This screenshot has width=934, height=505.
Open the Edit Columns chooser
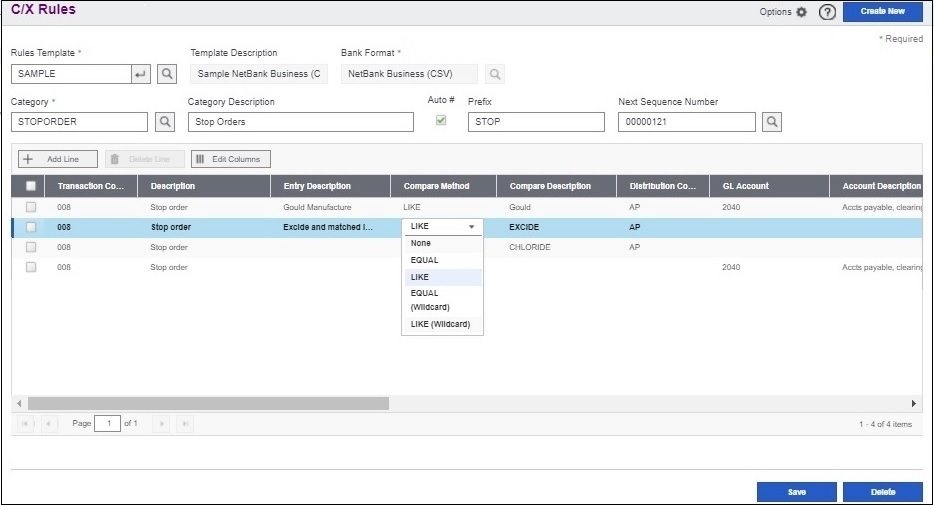click(x=231, y=159)
